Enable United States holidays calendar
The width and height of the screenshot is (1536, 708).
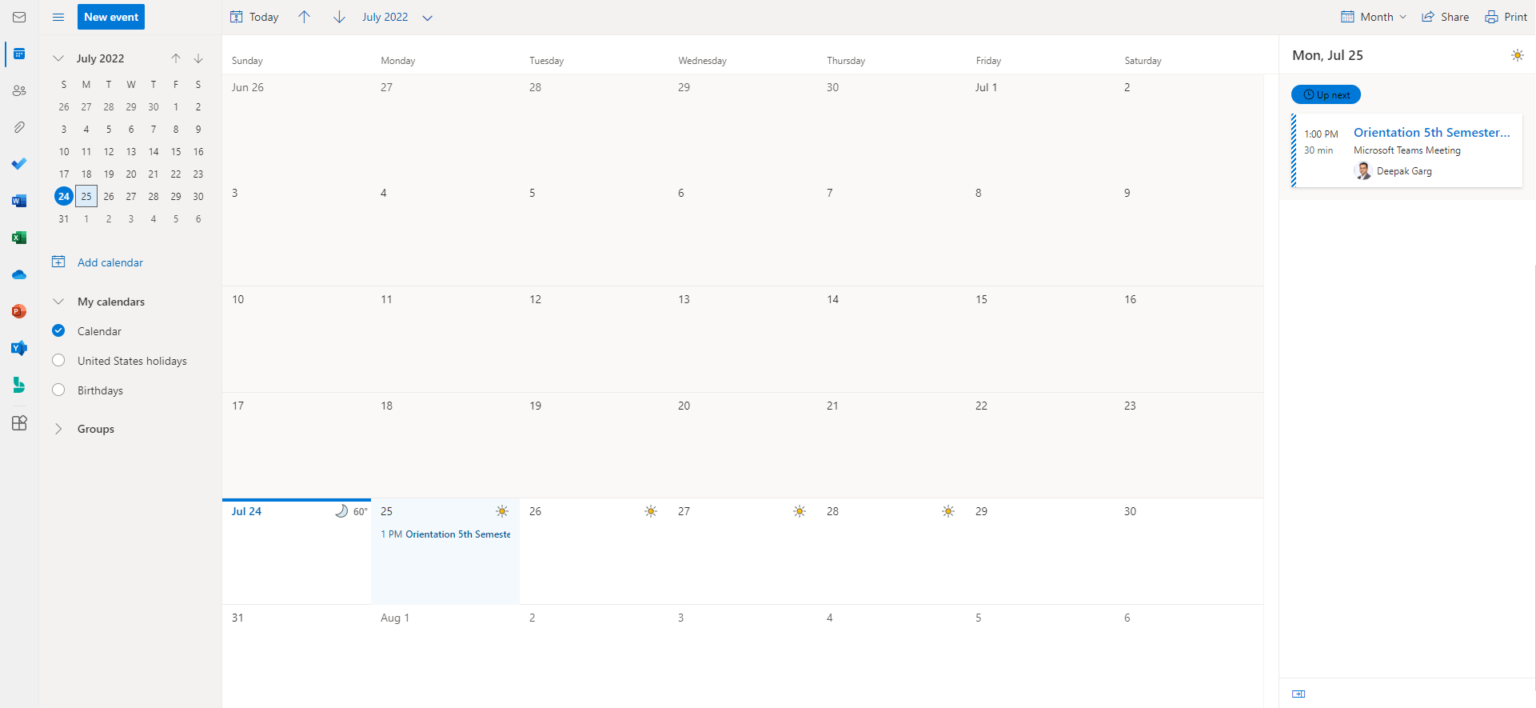point(58,361)
